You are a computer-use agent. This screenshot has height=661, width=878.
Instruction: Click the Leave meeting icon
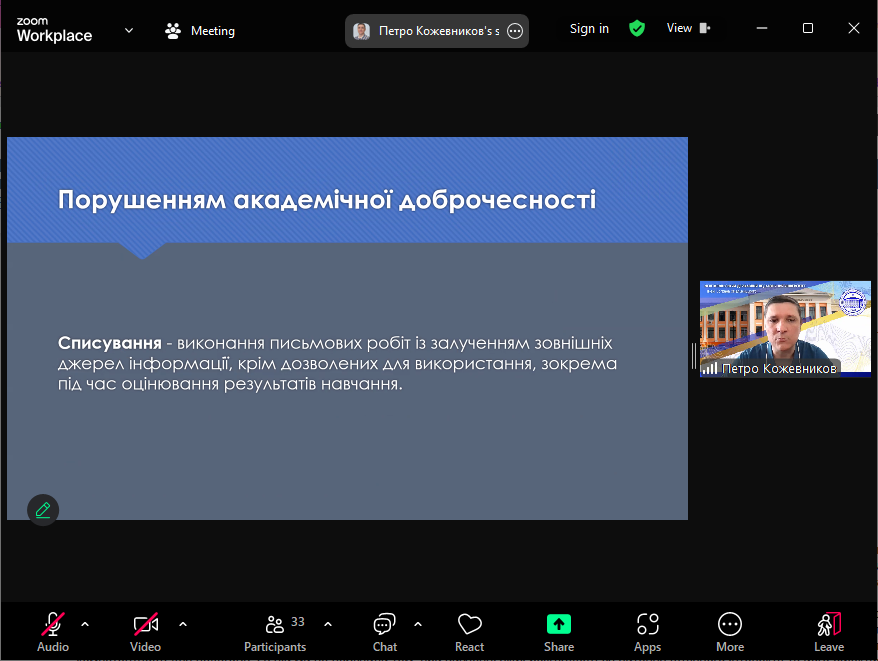tap(828, 624)
